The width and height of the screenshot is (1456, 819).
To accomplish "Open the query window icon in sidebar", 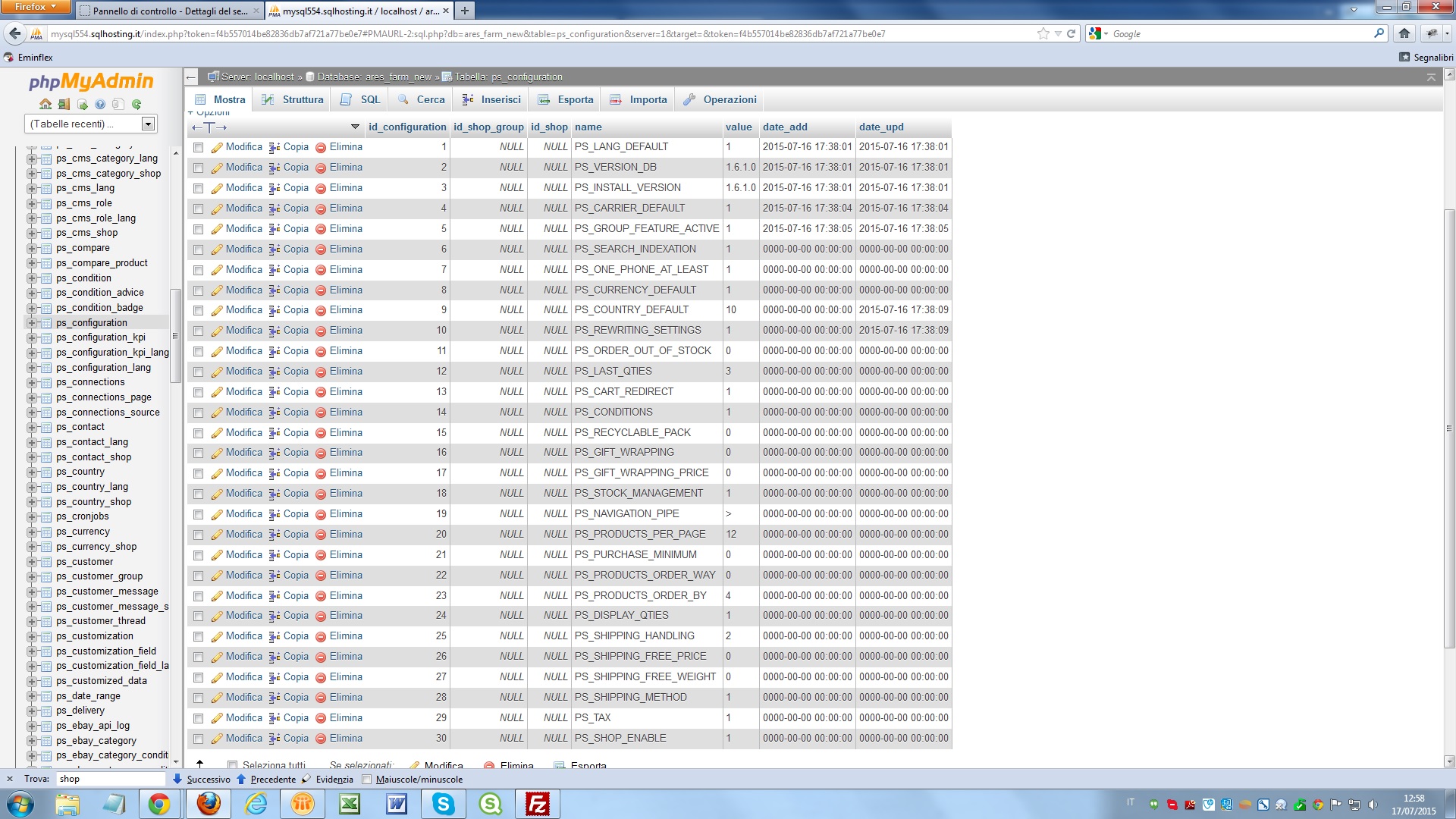I will 82,104.
